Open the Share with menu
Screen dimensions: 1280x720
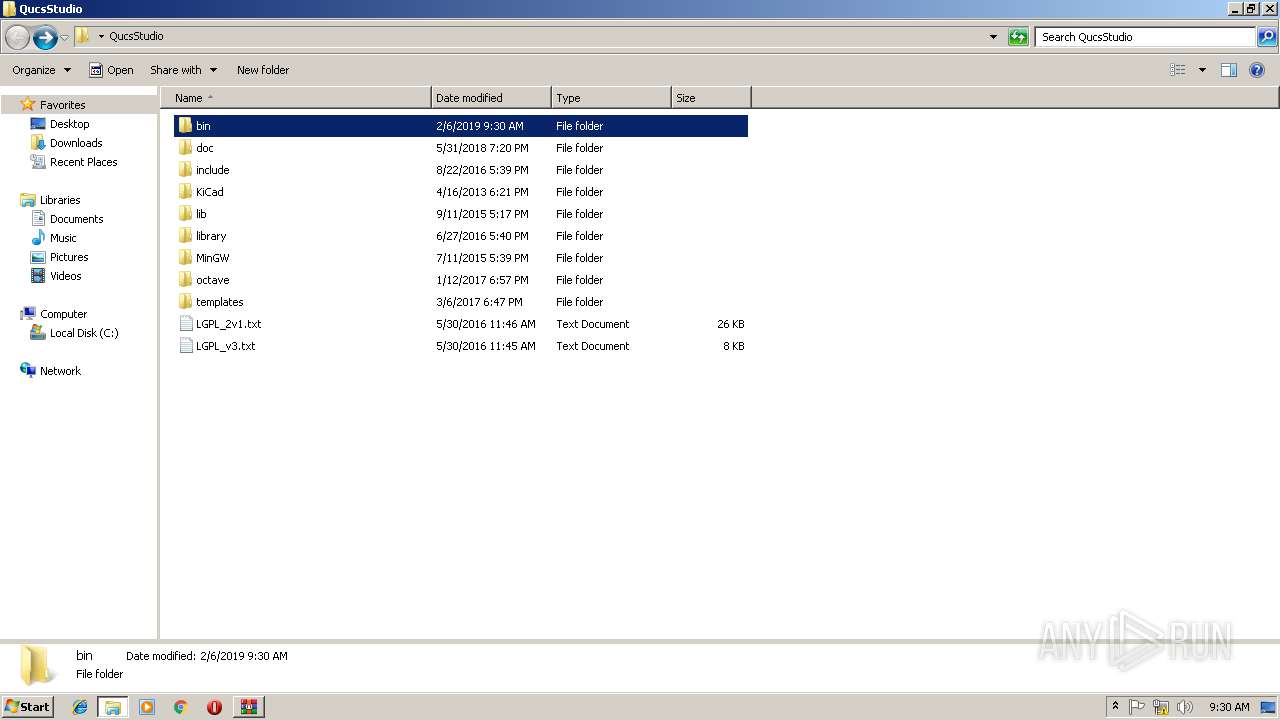click(x=183, y=70)
